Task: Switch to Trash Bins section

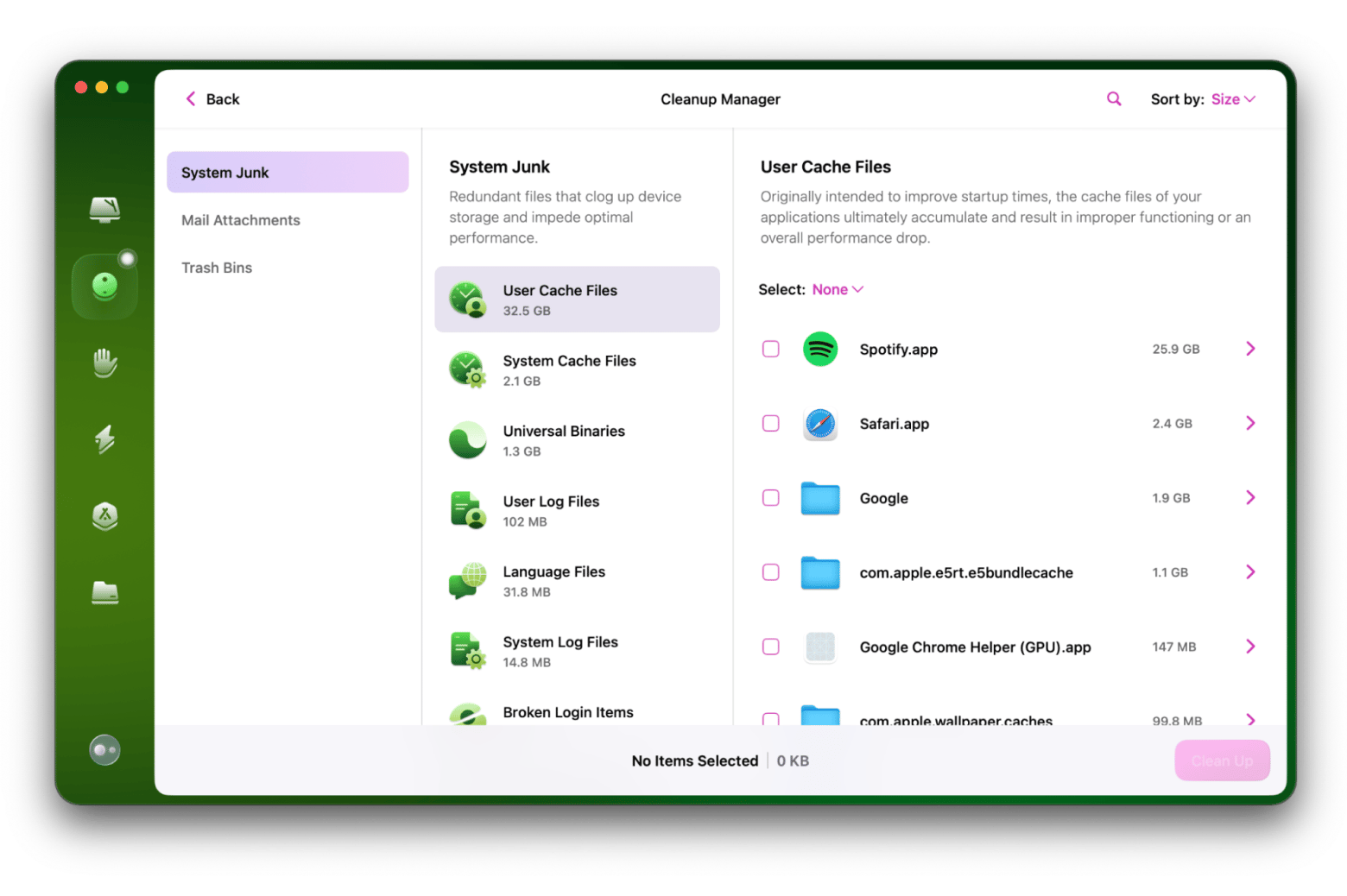Action: point(217,268)
